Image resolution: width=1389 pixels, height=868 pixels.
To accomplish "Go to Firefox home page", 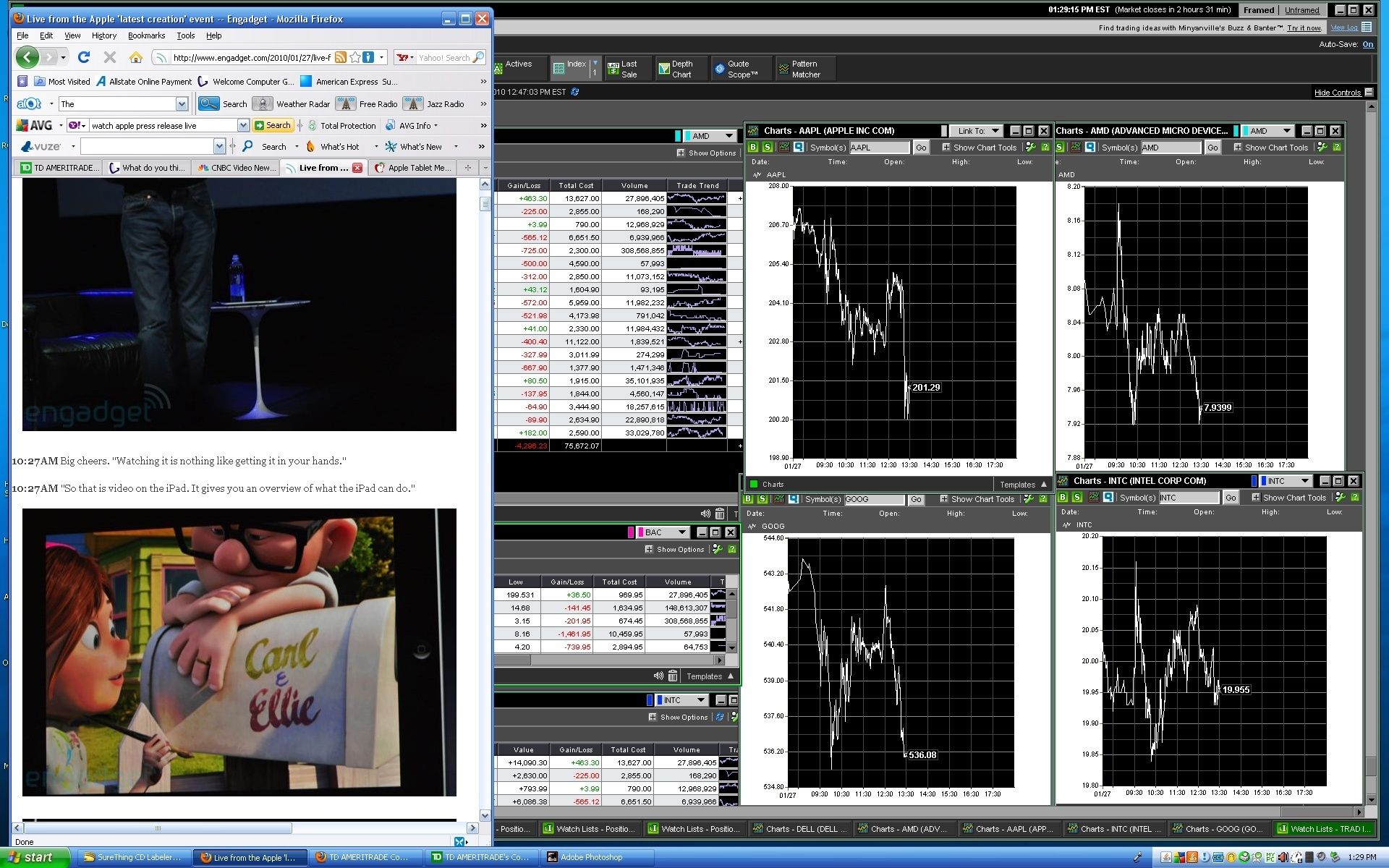I will (x=135, y=57).
